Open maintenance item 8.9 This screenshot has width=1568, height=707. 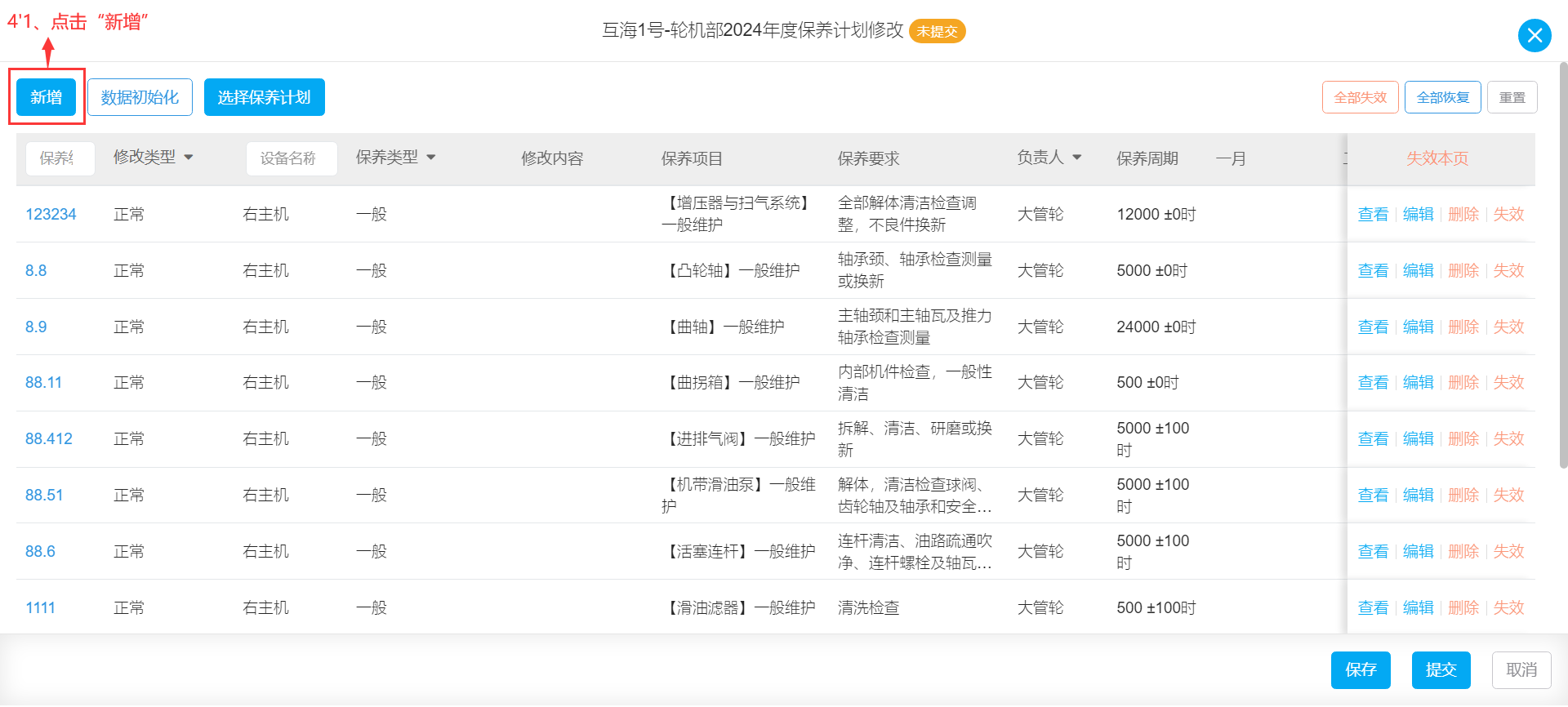[x=36, y=327]
